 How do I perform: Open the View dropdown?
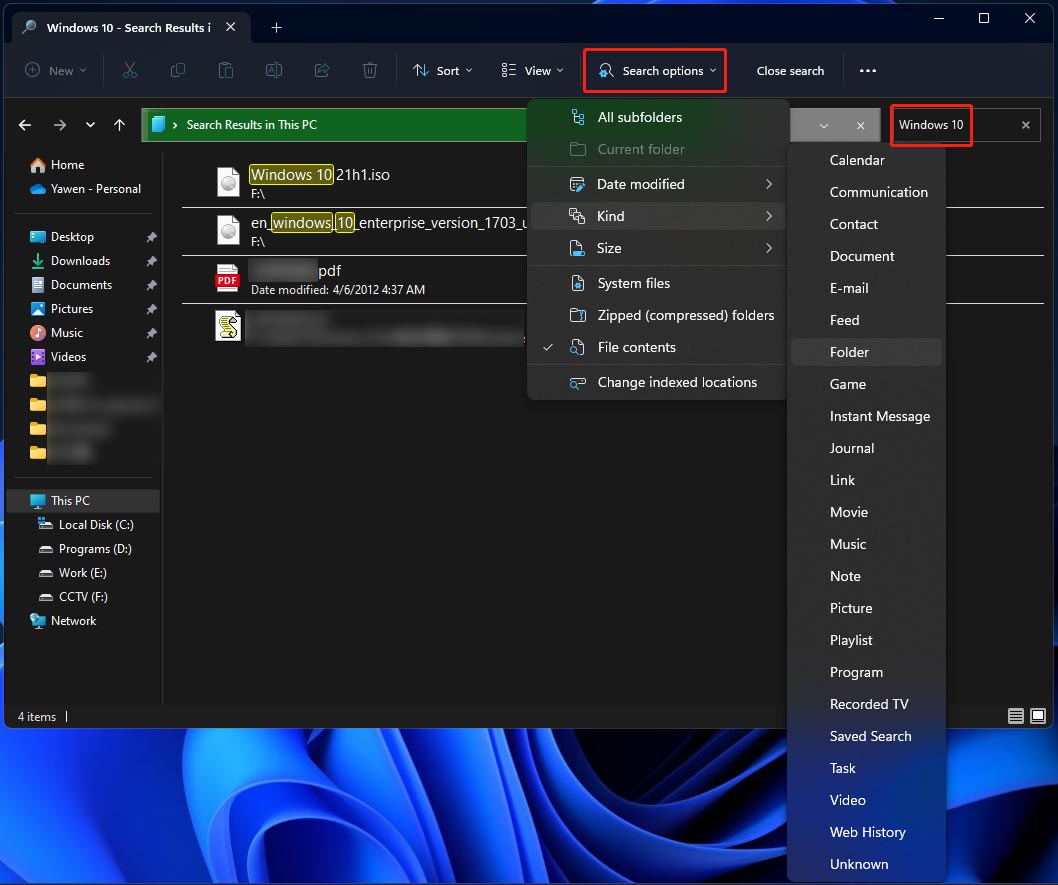tap(531, 70)
